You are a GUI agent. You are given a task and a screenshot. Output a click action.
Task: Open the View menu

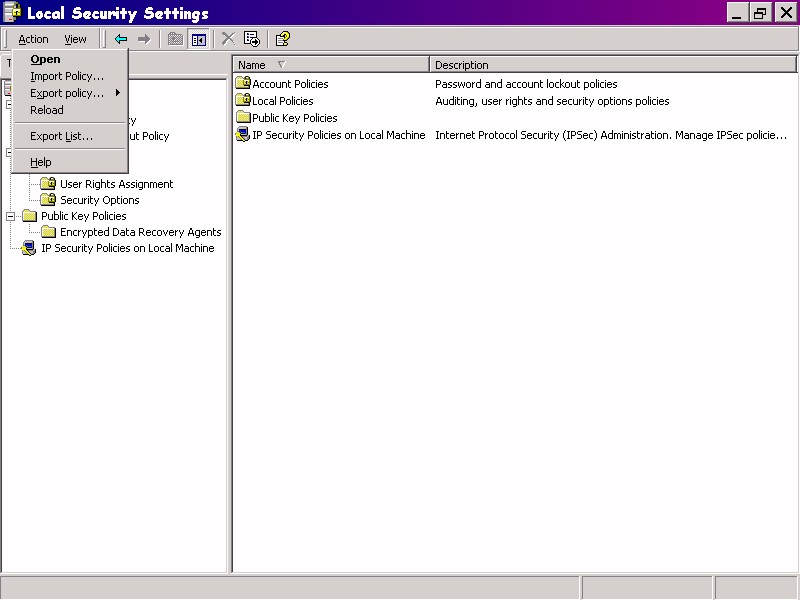[x=75, y=39]
